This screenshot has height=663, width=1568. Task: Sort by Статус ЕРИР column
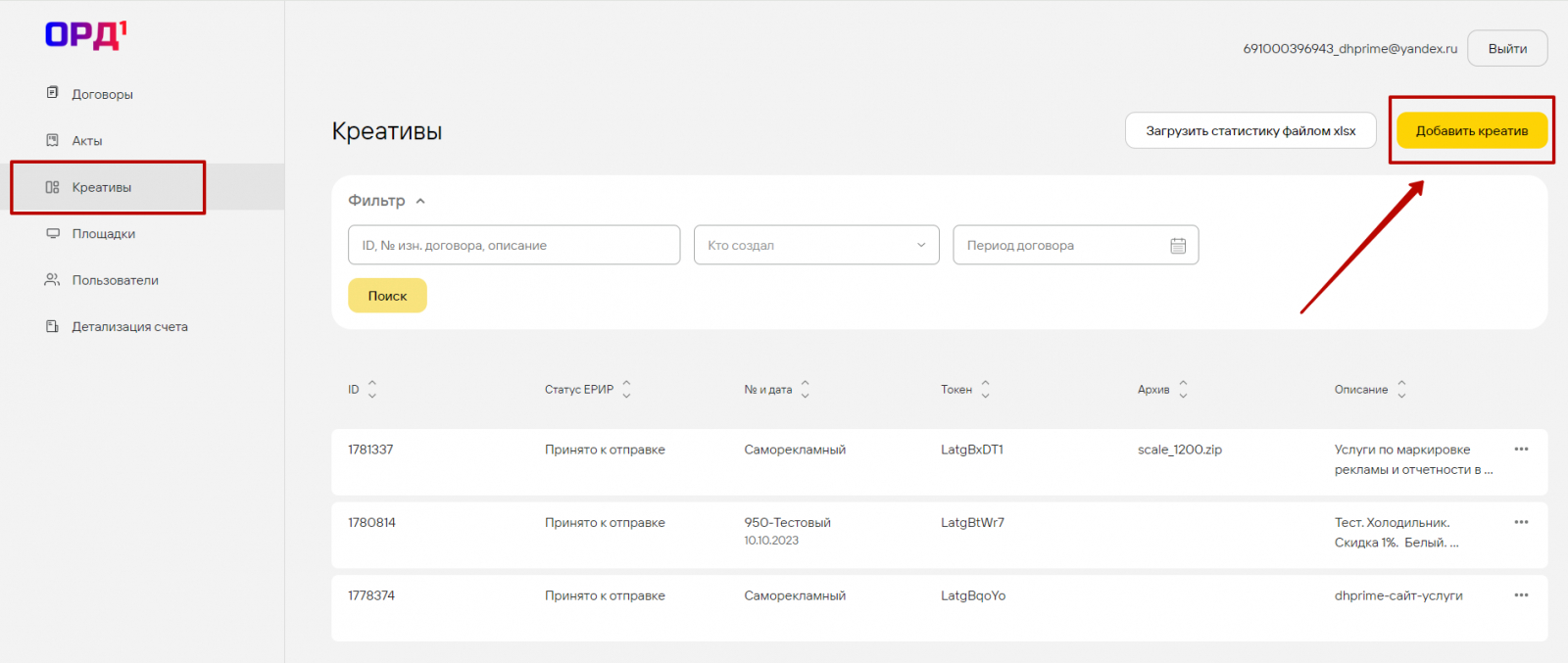coord(627,390)
